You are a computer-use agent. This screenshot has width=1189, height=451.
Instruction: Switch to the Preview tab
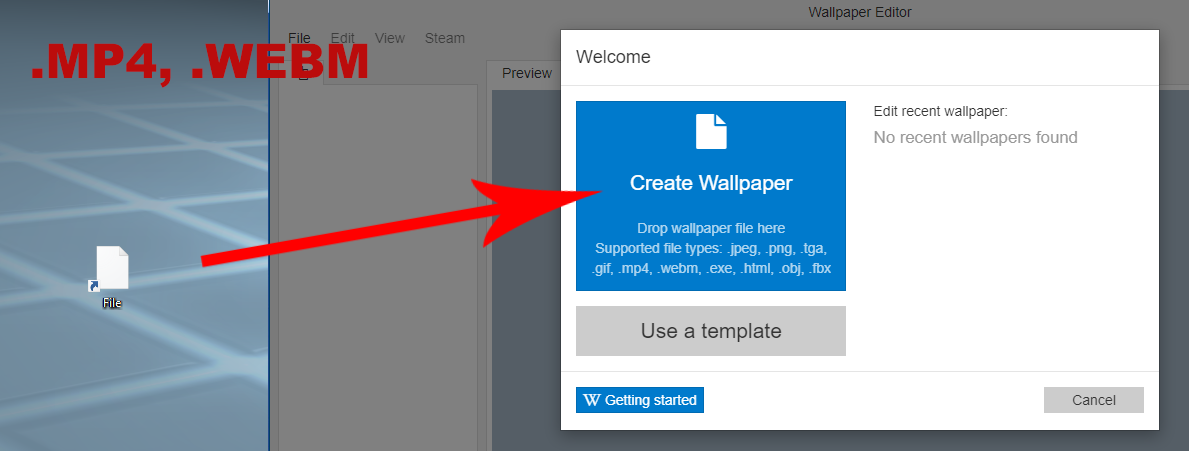coord(526,74)
